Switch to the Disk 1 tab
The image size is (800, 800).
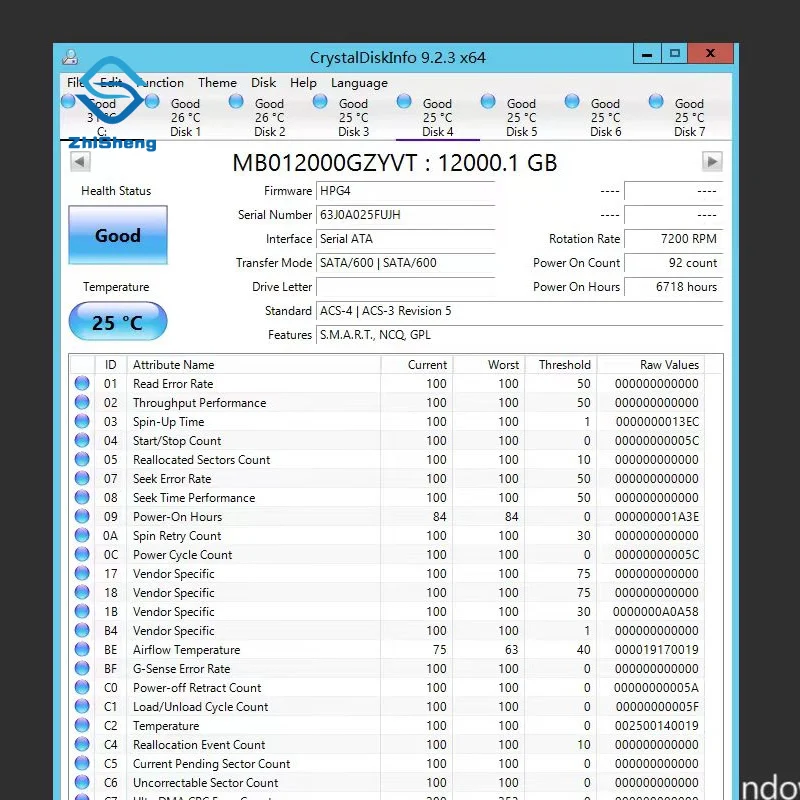click(x=185, y=117)
